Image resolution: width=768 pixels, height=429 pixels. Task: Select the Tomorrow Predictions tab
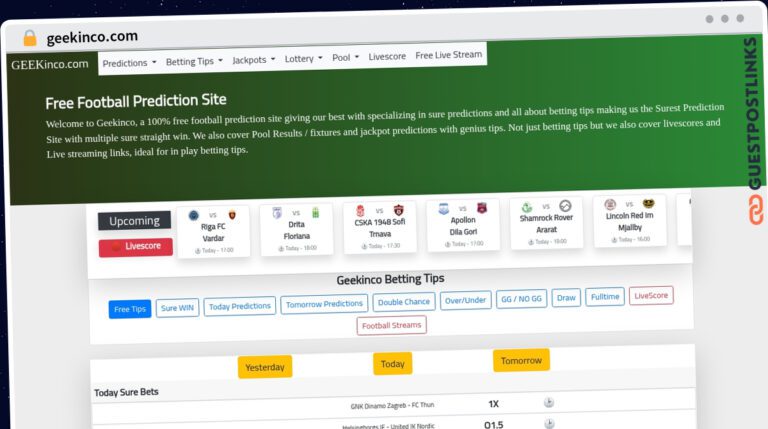324,304
